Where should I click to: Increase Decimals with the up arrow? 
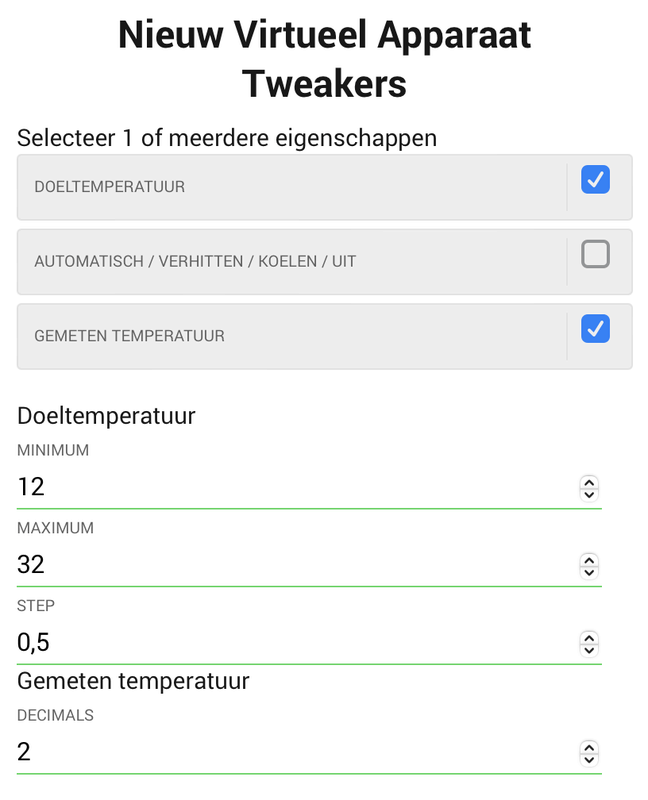[x=589, y=747]
